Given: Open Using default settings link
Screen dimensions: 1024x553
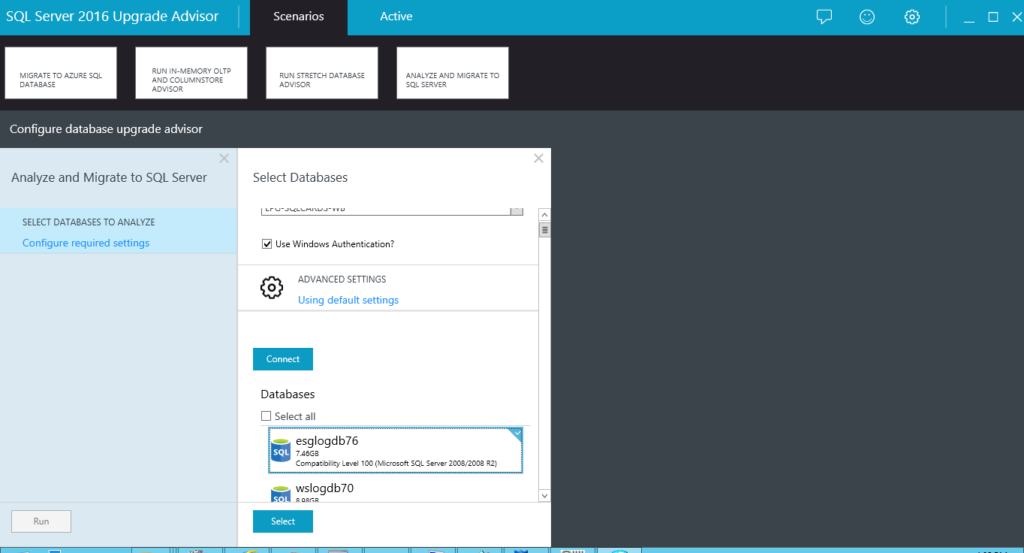Looking at the screenshot, I should [x=348, y=300].
